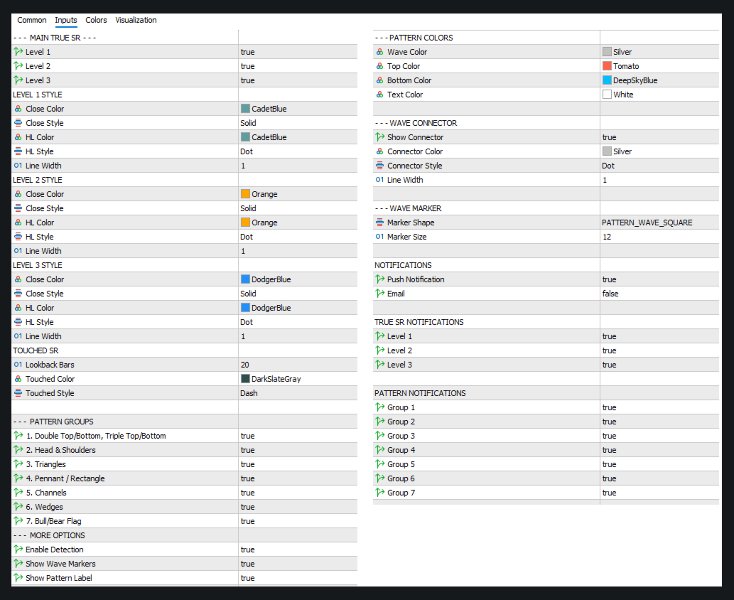Click the color icon of Level 2 HL Color
The height and width of the screenshot is (600, 734).
click(18, 222)
